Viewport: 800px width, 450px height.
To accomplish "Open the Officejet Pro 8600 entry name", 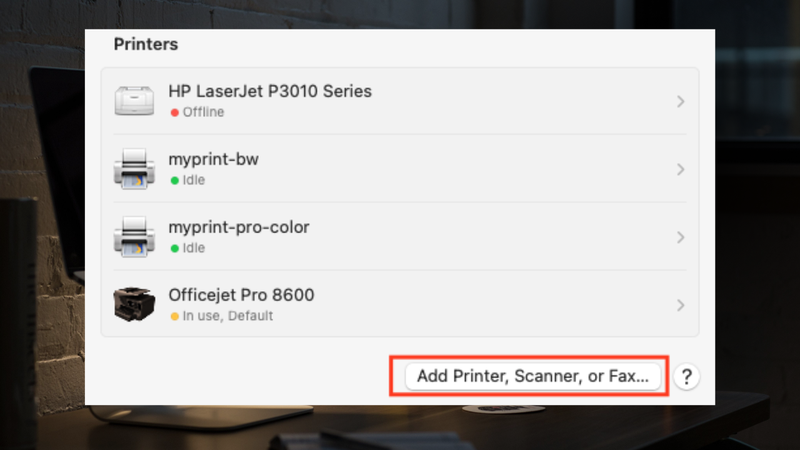I will click(x=241, y=295).
